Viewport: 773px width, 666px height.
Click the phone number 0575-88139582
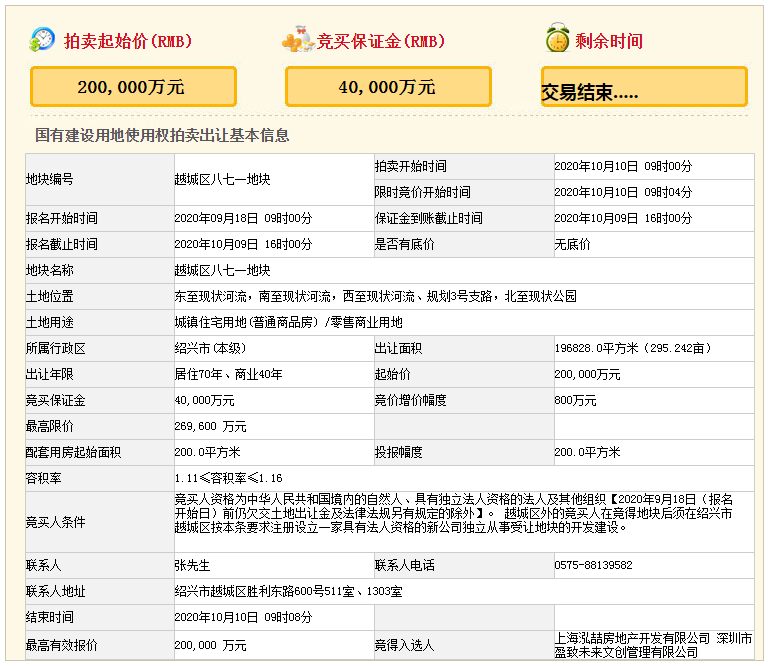(x=593, y=566)
